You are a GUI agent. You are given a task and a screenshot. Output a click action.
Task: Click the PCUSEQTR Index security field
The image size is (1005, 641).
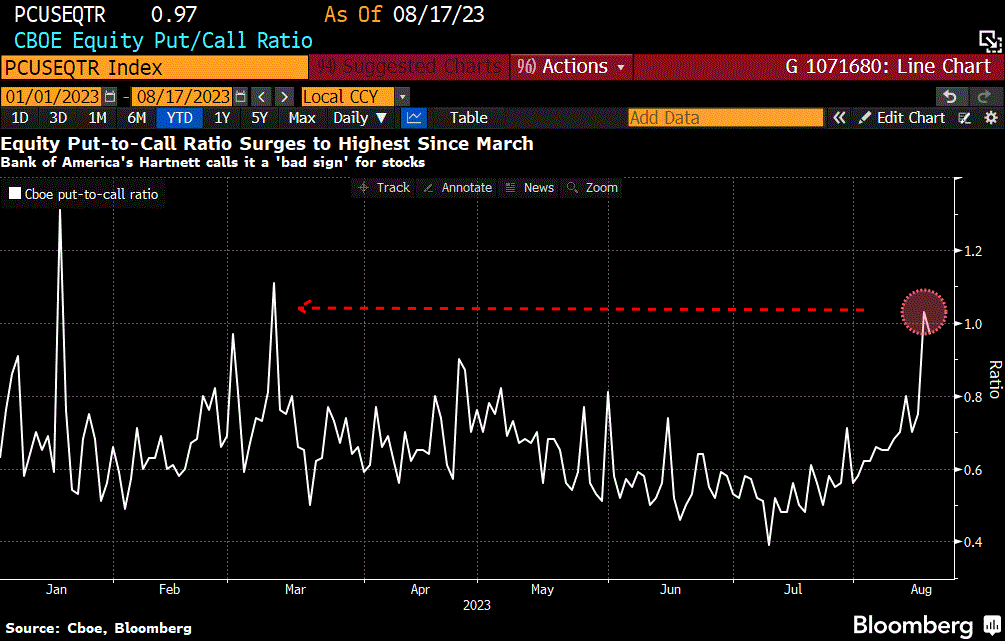point(154,67)
